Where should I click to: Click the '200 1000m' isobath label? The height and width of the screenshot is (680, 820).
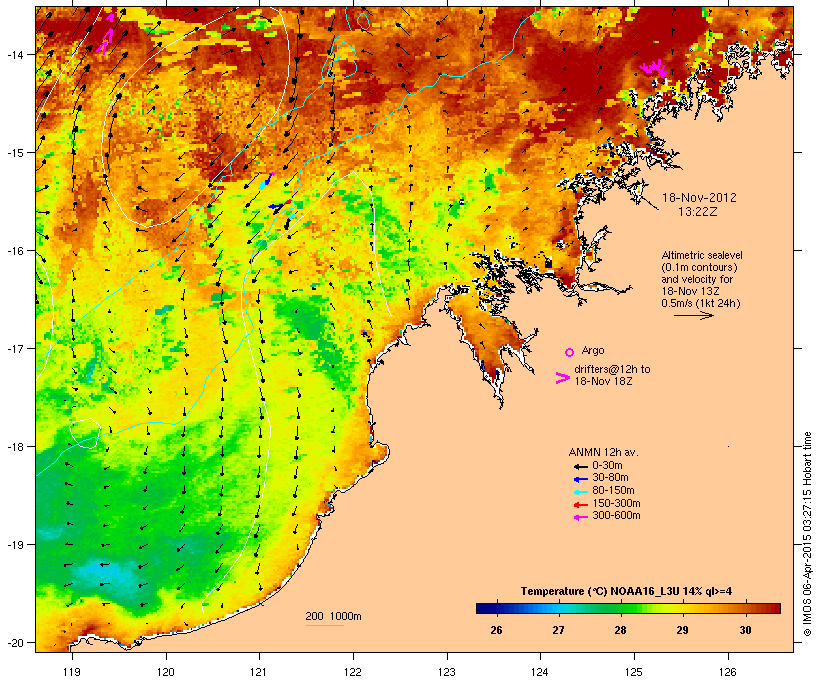click(333, 616)
